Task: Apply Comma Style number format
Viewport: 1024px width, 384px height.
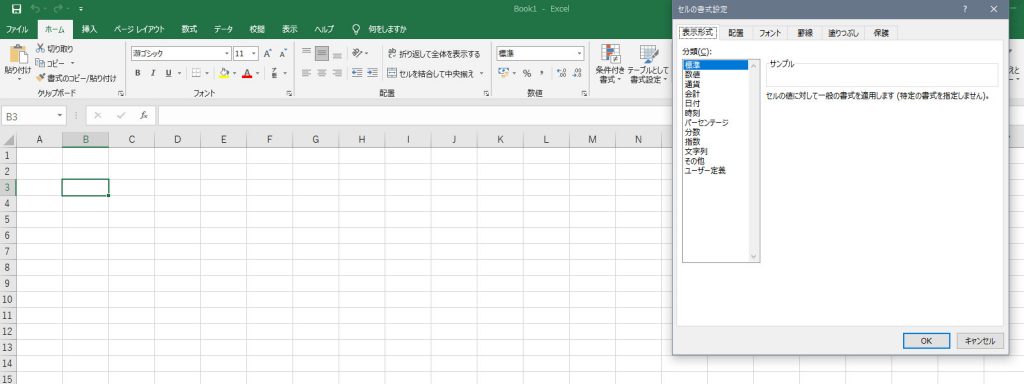Action: (x=541, y=73)
